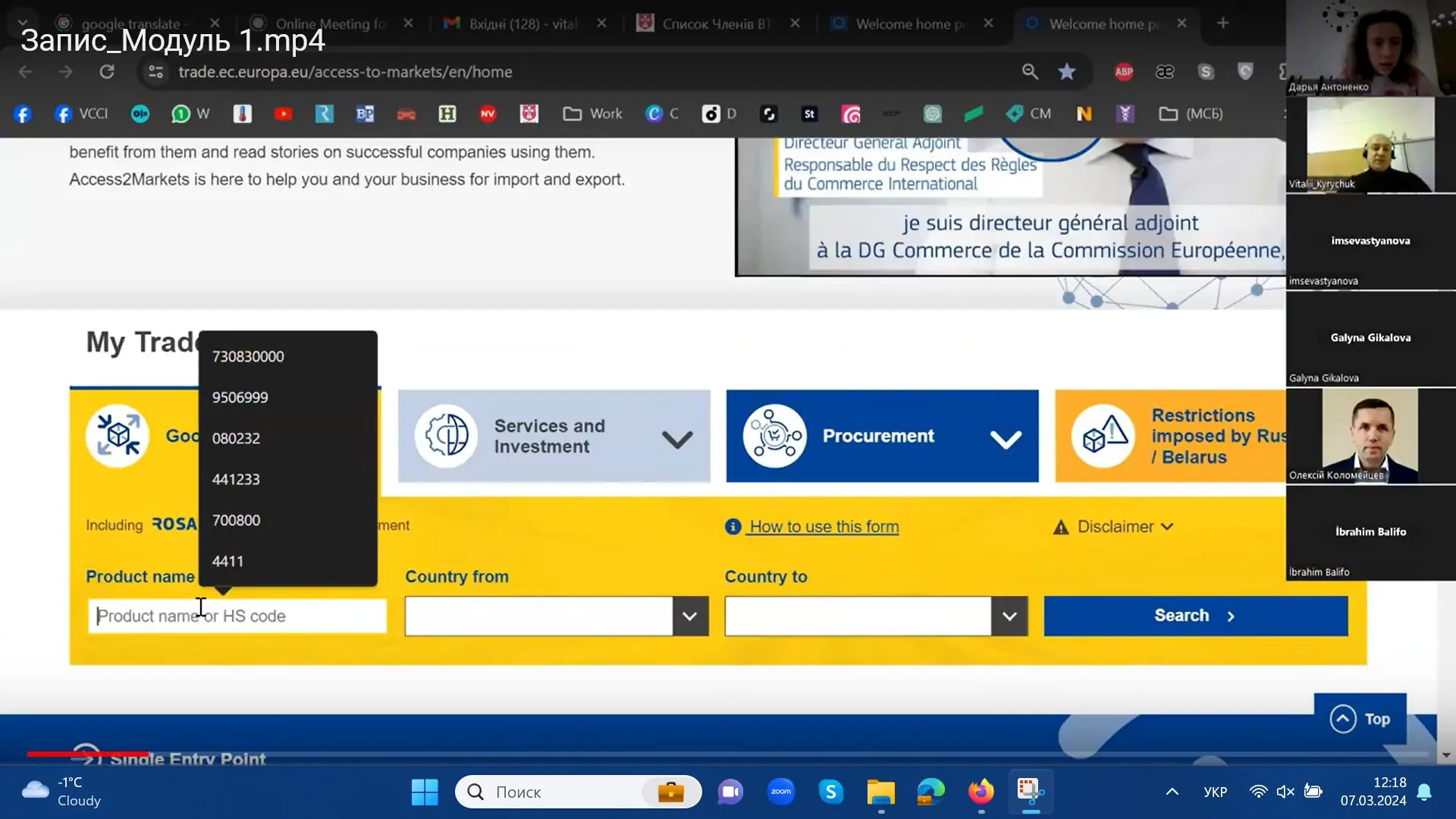Viewport: 1456px width, 819px height.
Task: Open the Country from dropdown arrow
Action: tap(689, 616)
